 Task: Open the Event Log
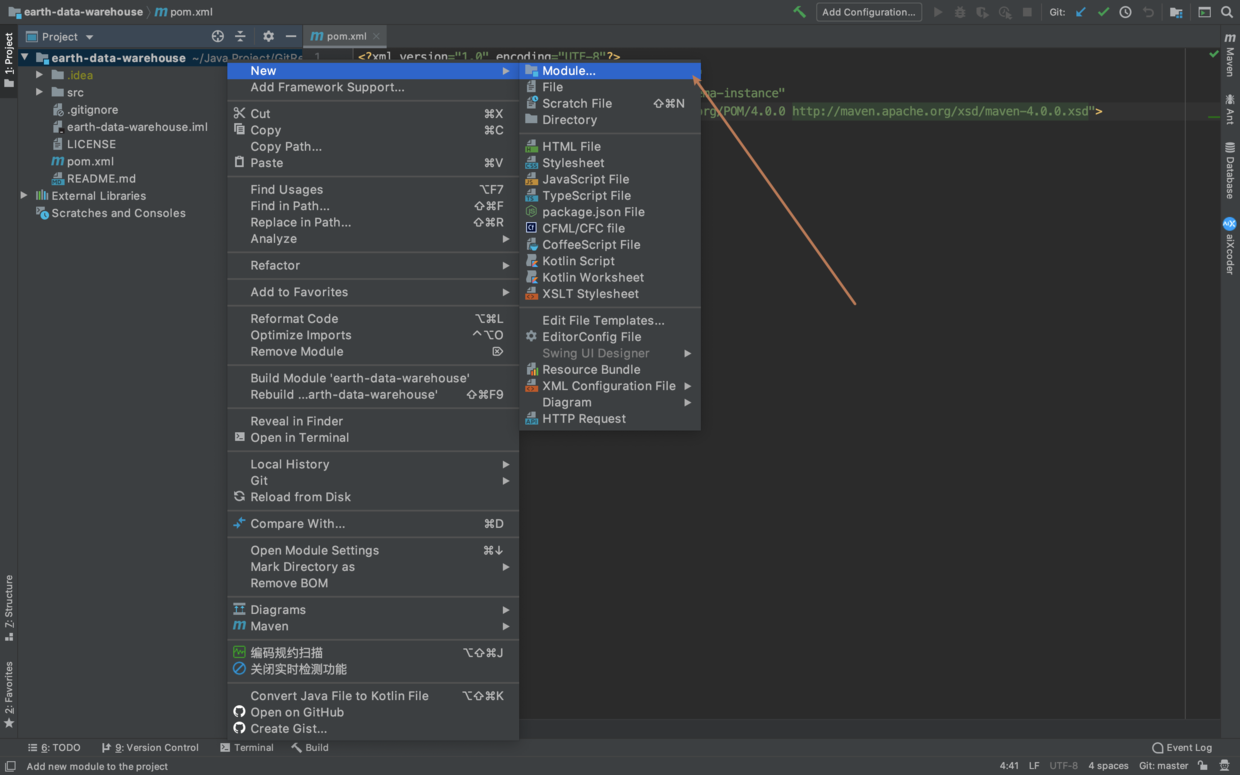coord(1182,747)
